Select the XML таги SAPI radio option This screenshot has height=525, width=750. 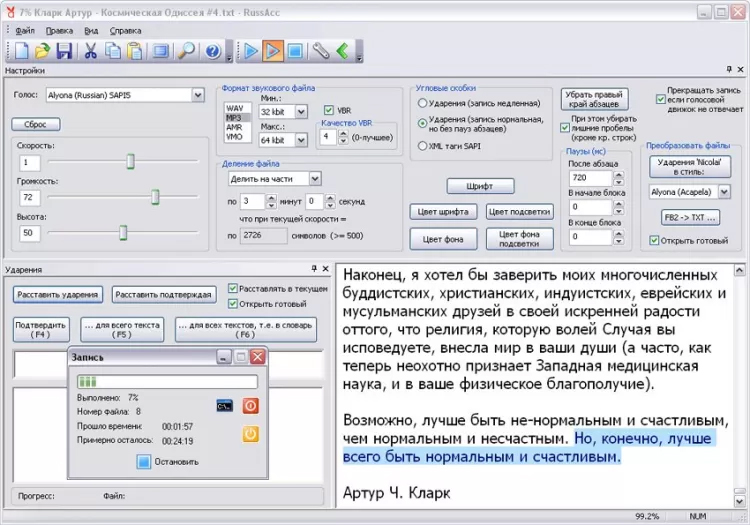tap(422, 146)
